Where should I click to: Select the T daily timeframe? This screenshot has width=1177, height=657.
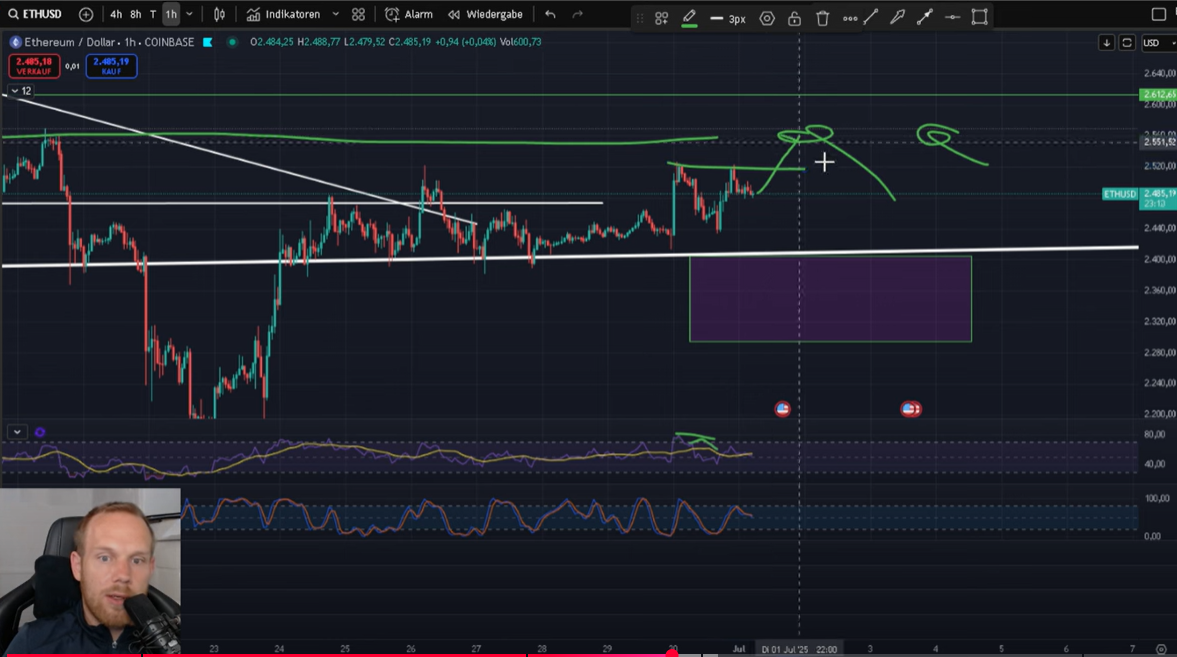pos(153,14)
